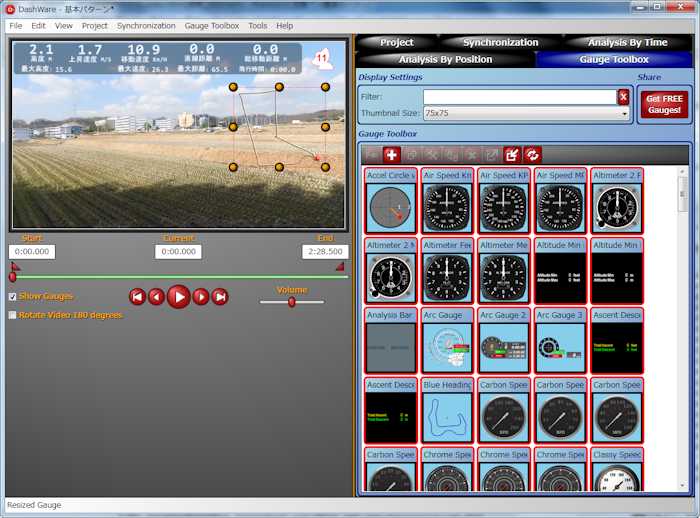Click the red plus new gauge icon
The image size is (700, 518).
coord(392,155)
